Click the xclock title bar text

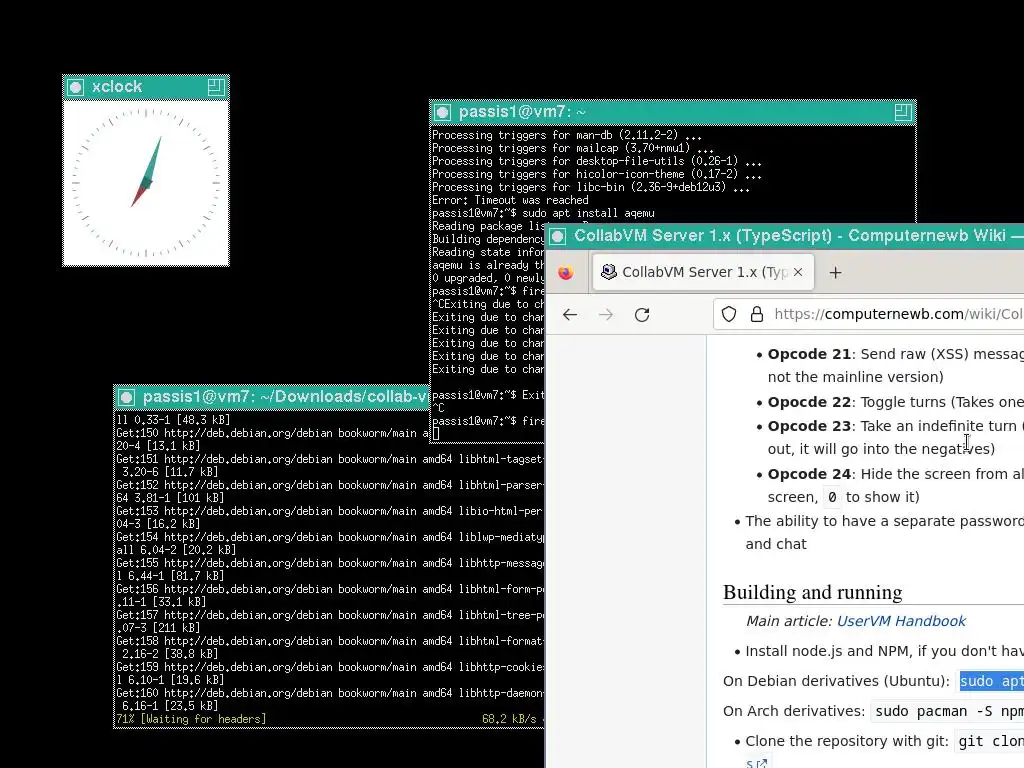(x=117, y=87)
